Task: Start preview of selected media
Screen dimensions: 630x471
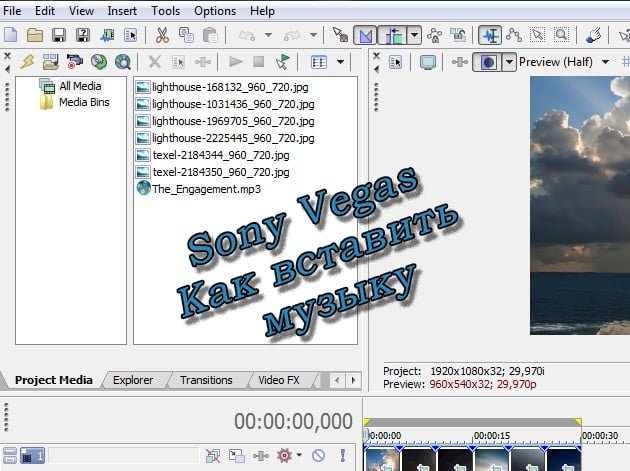Action: click(235, 61)
